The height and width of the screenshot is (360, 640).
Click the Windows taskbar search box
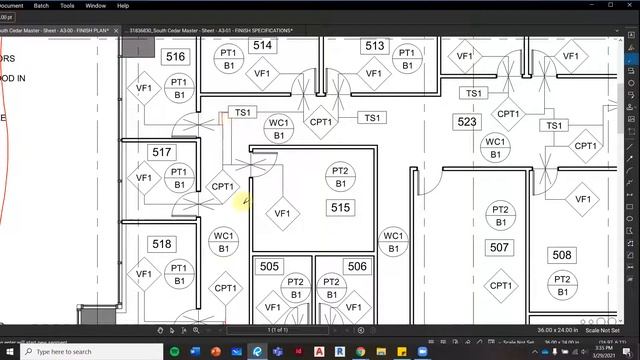[x=92, y=351]
